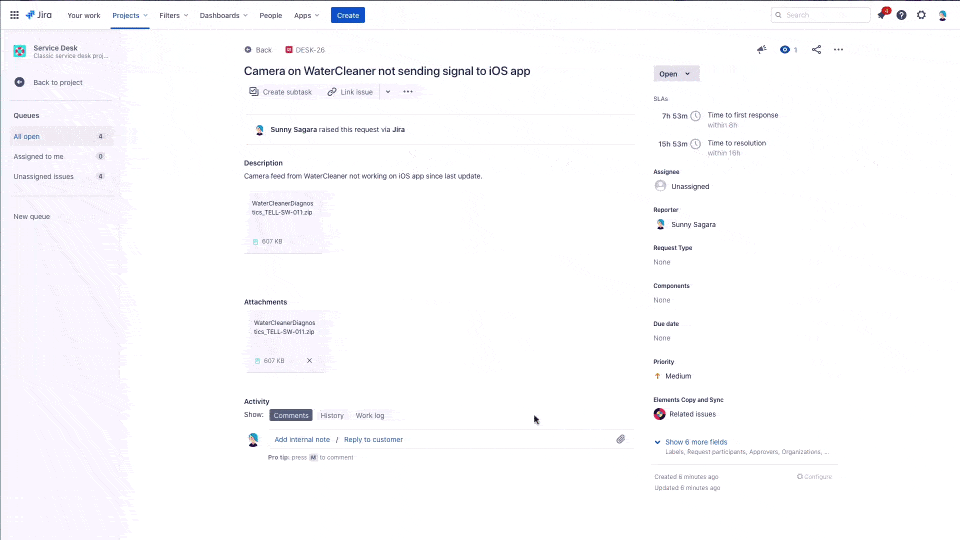Toggle watching this issue eye icon
This screenshot has width=960, height=540.
[x=785, y=50]
